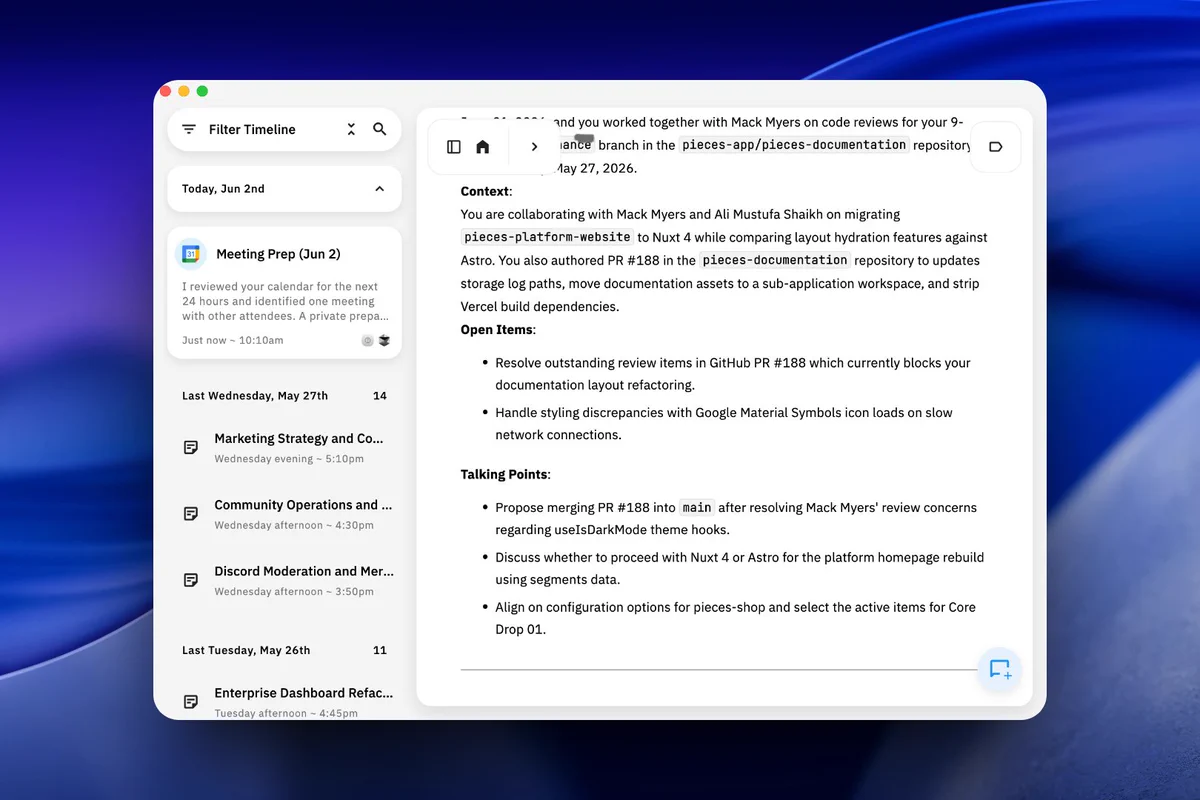
Task: Click the tag label icon top right
Action: (996, 147)
